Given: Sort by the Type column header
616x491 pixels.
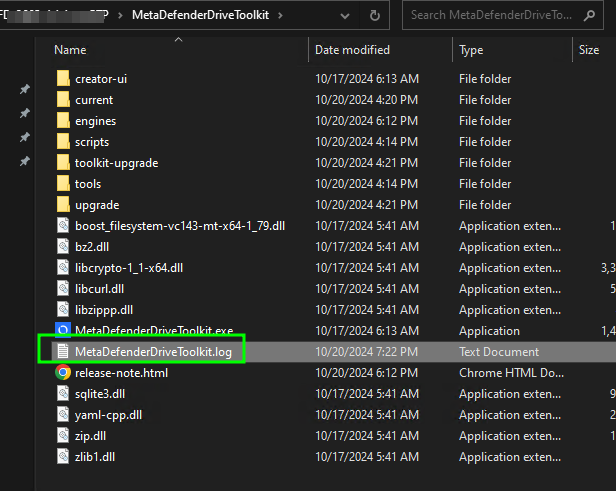Looking at the screenshot, I should [x=471, y=50].
